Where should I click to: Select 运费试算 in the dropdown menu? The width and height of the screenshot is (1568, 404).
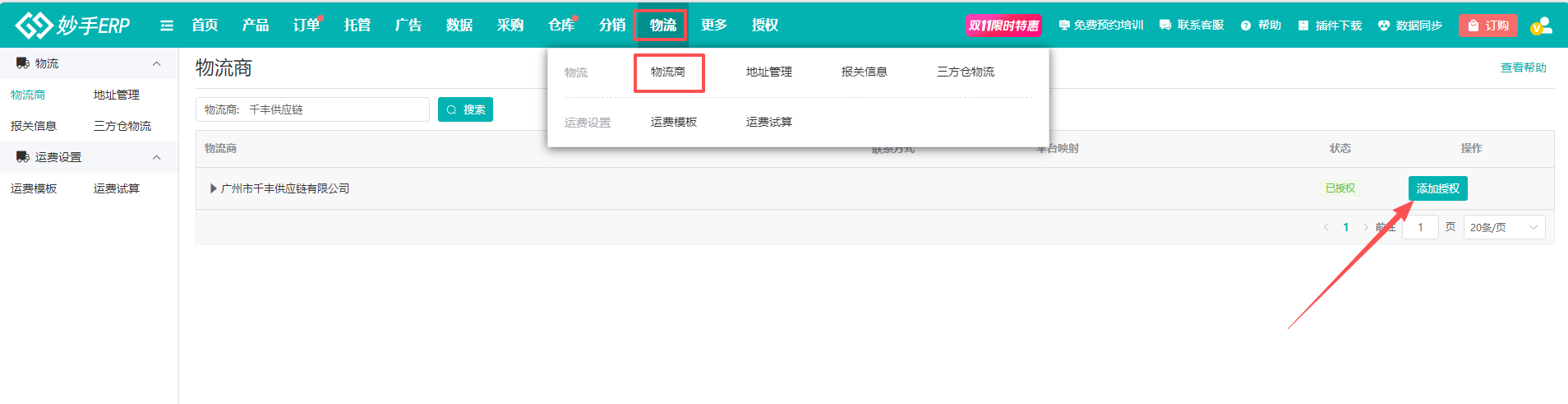[x=769, y=123]
